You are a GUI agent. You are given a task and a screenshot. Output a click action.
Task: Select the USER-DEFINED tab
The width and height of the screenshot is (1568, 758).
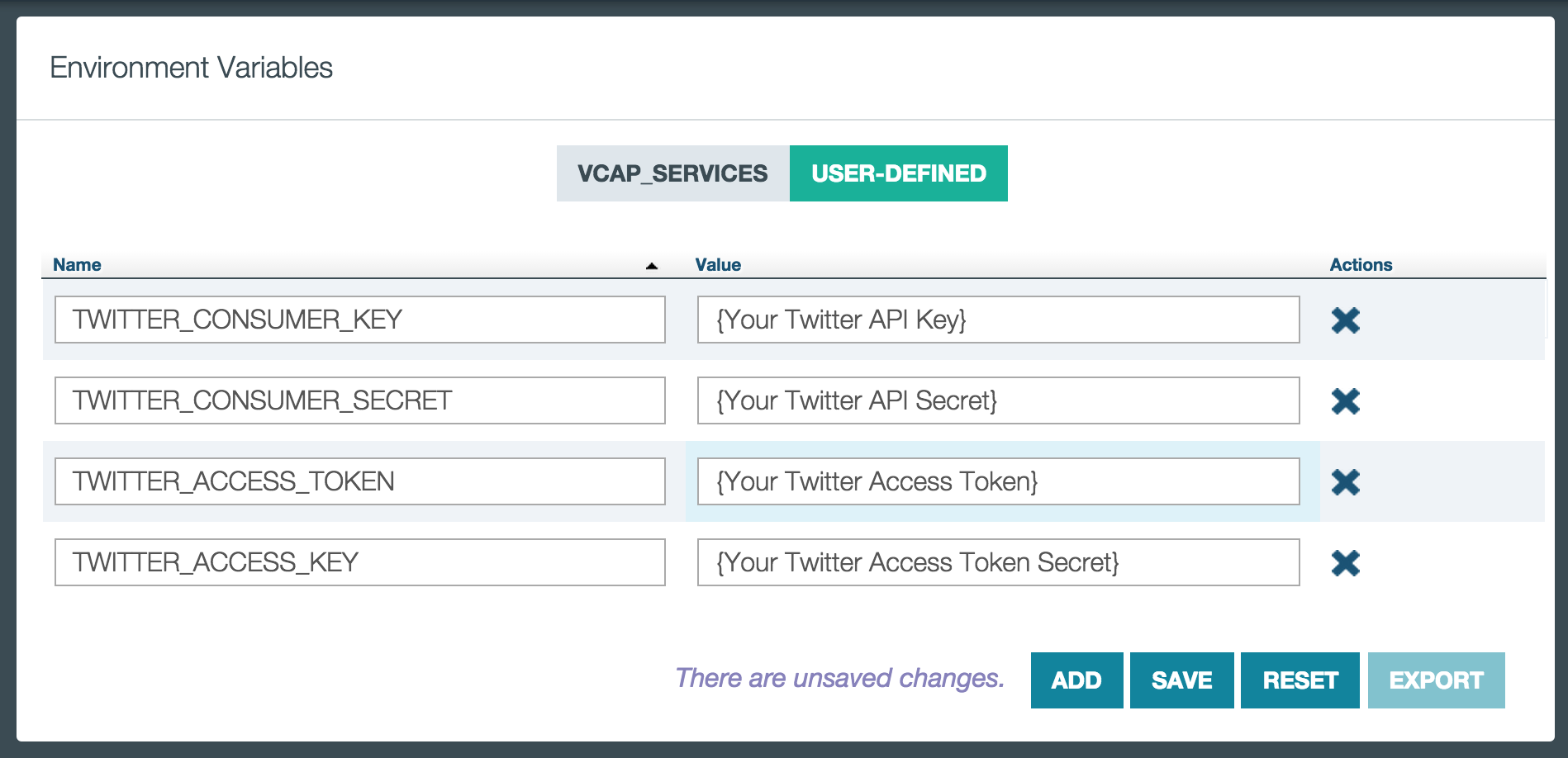click(899, 173)
